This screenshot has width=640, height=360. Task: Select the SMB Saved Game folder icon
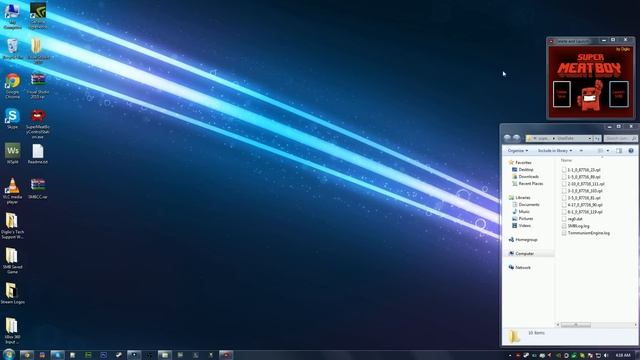click(x=12, y=261)
